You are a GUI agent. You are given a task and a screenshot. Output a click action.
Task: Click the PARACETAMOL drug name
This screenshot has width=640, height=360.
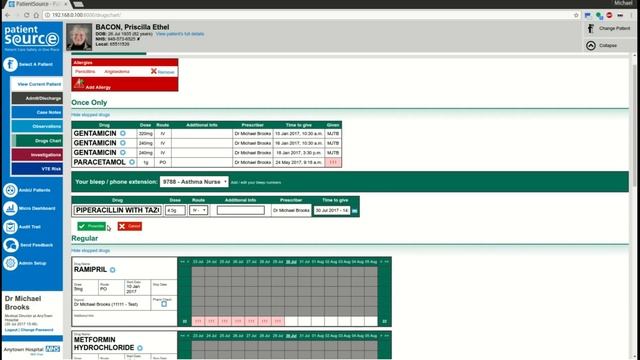pos(100,162)
